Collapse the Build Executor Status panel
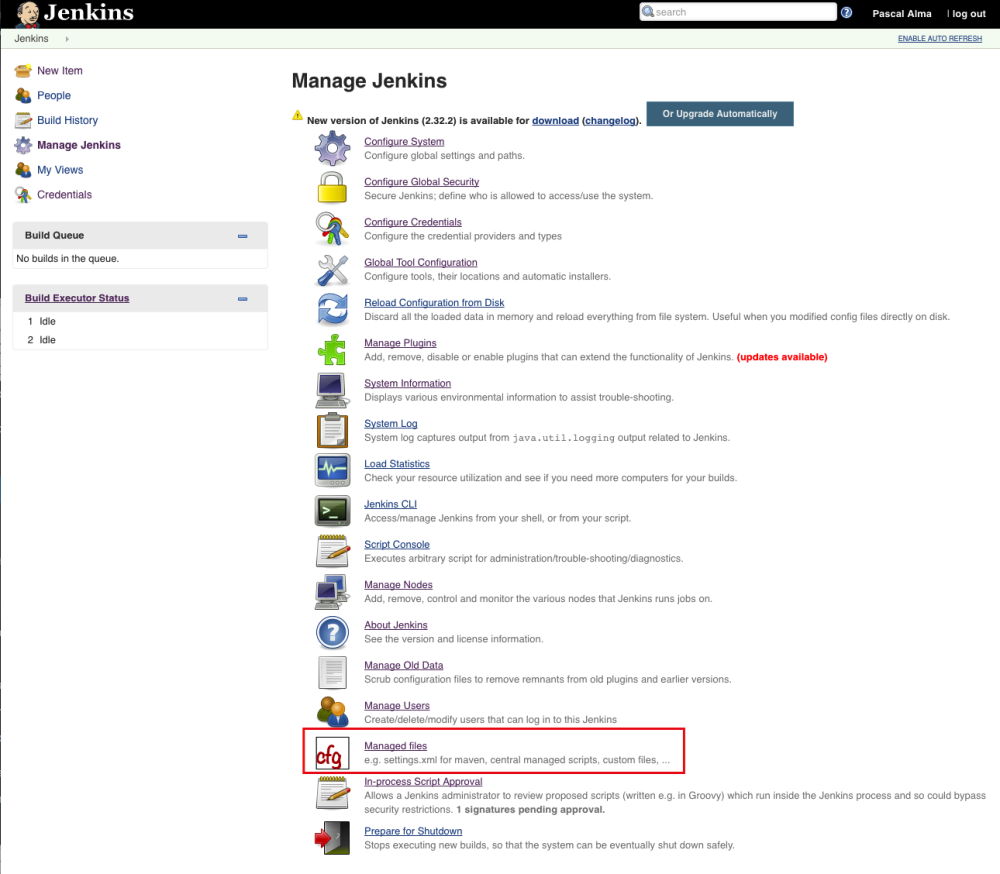The height and width of the screenshot is (874, 1000). click(242, 299)
